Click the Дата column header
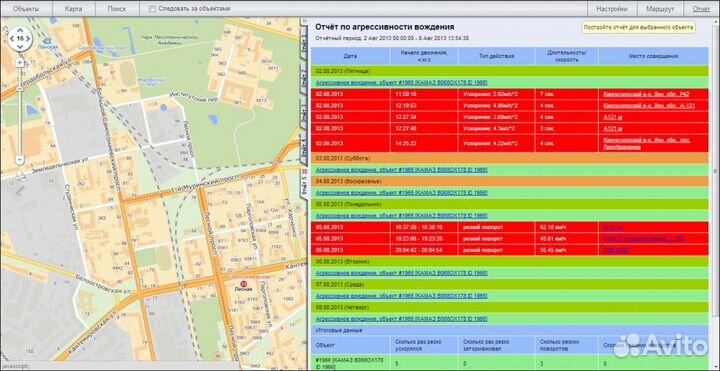 (x=350, y=56)
